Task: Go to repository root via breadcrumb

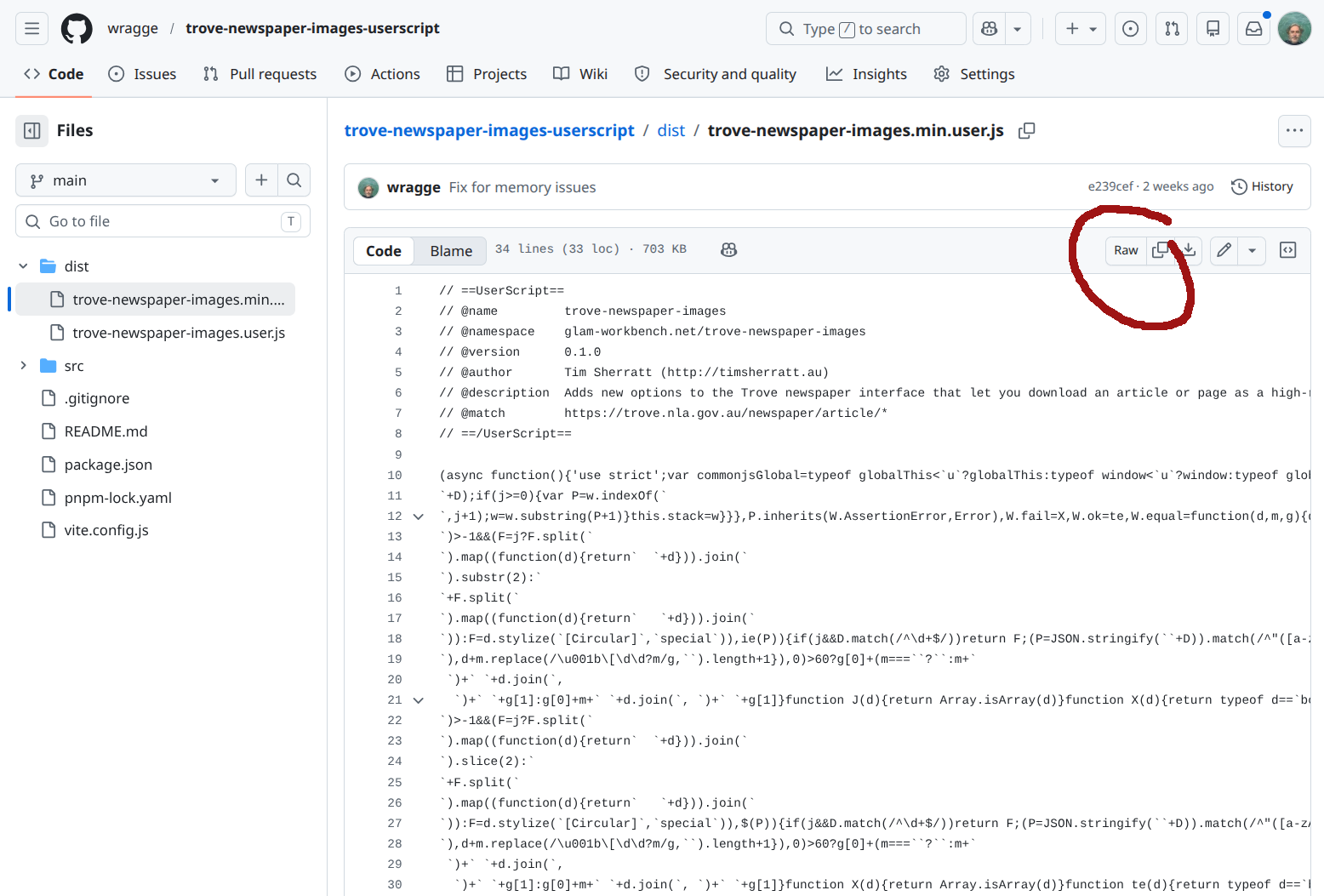Action: [x=489, y=130]
